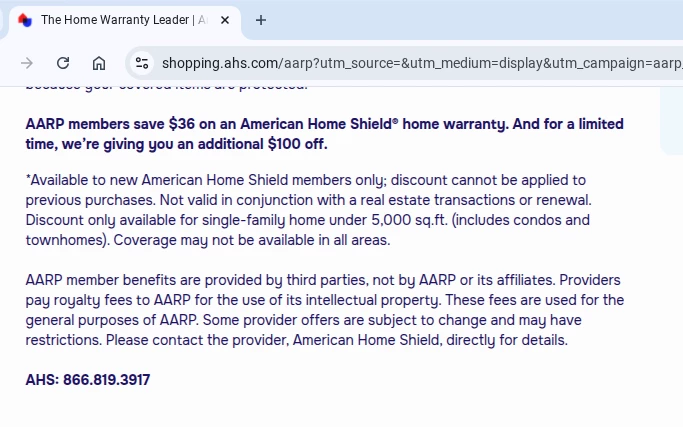
Task: Click the AHS phone number 866.819.3917
Action: 106,380
